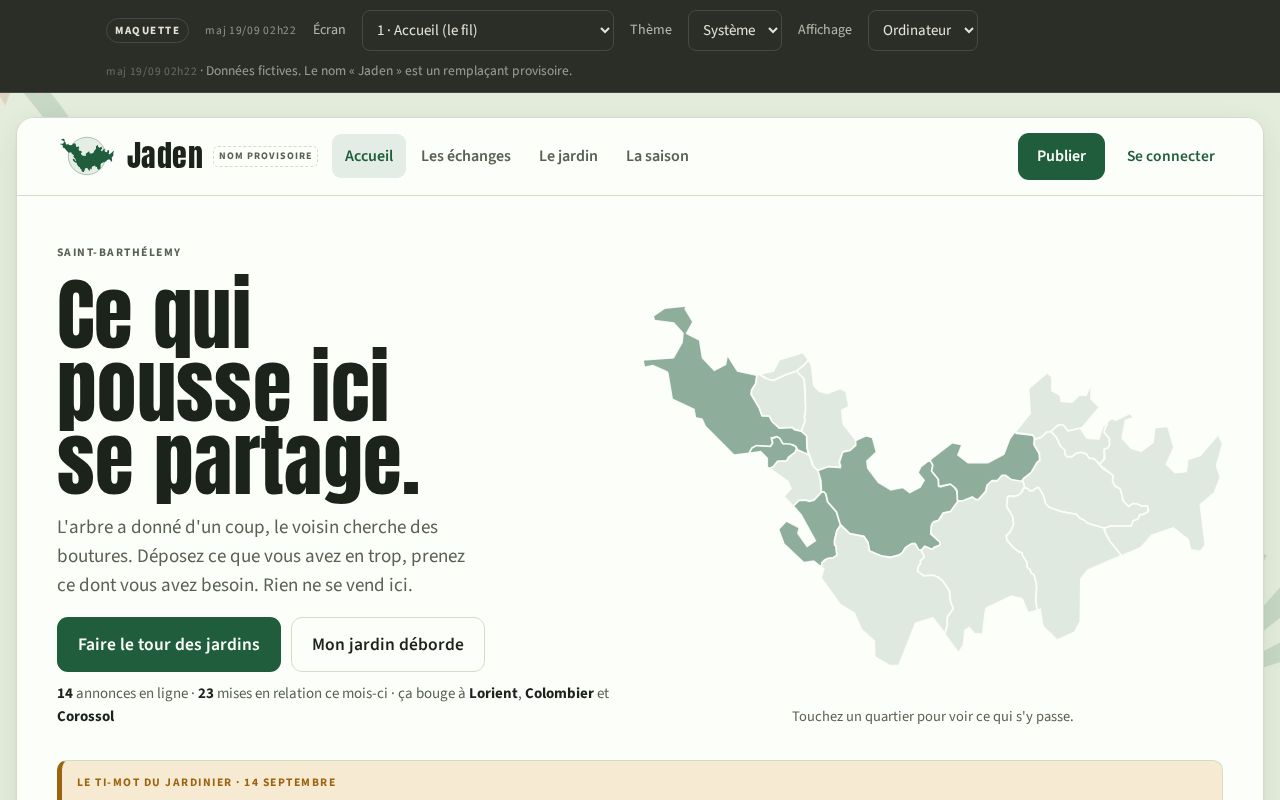Click the Mon jardin déborde button
The image size is (1280, 800).
[388, 644]
